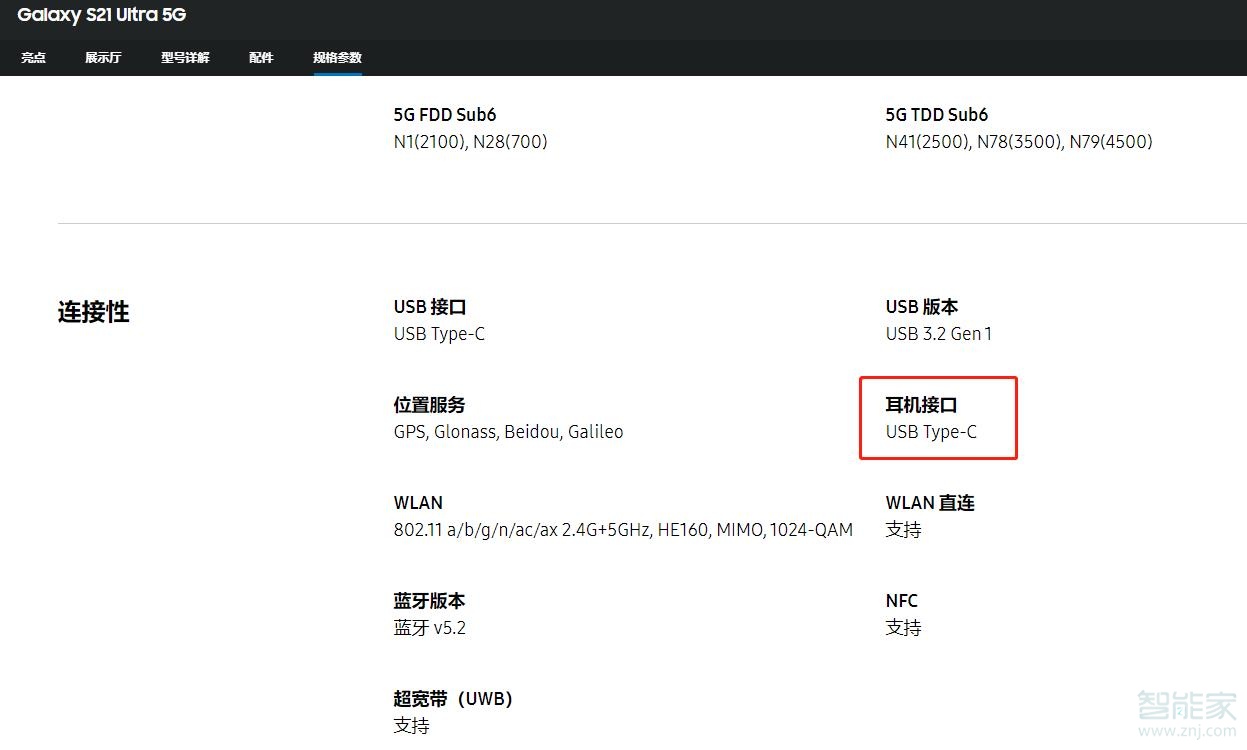1247x750 pixels.
Task: Click the 连接性 section heading
Action: [x=94, y=312]
